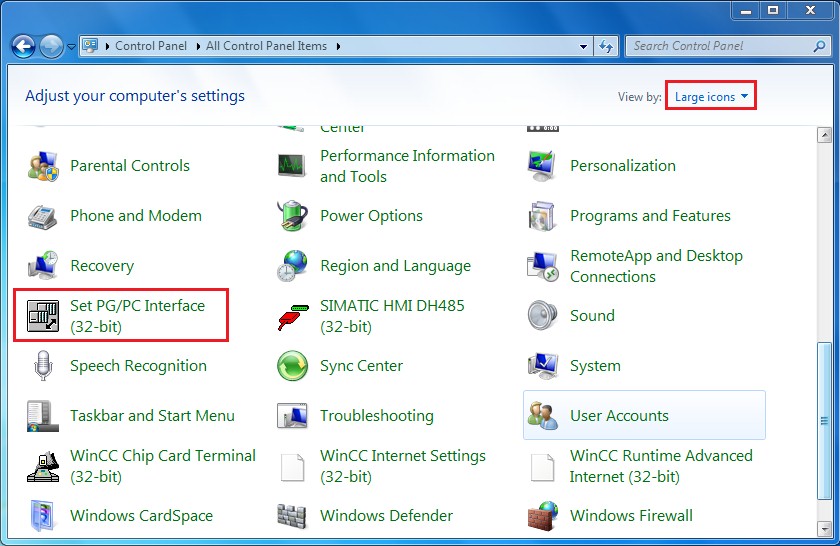Expand the arrow before Control Panel breadcrumb
The width and height of the screenshot is (840, 546).
click(x=107, y=46)
